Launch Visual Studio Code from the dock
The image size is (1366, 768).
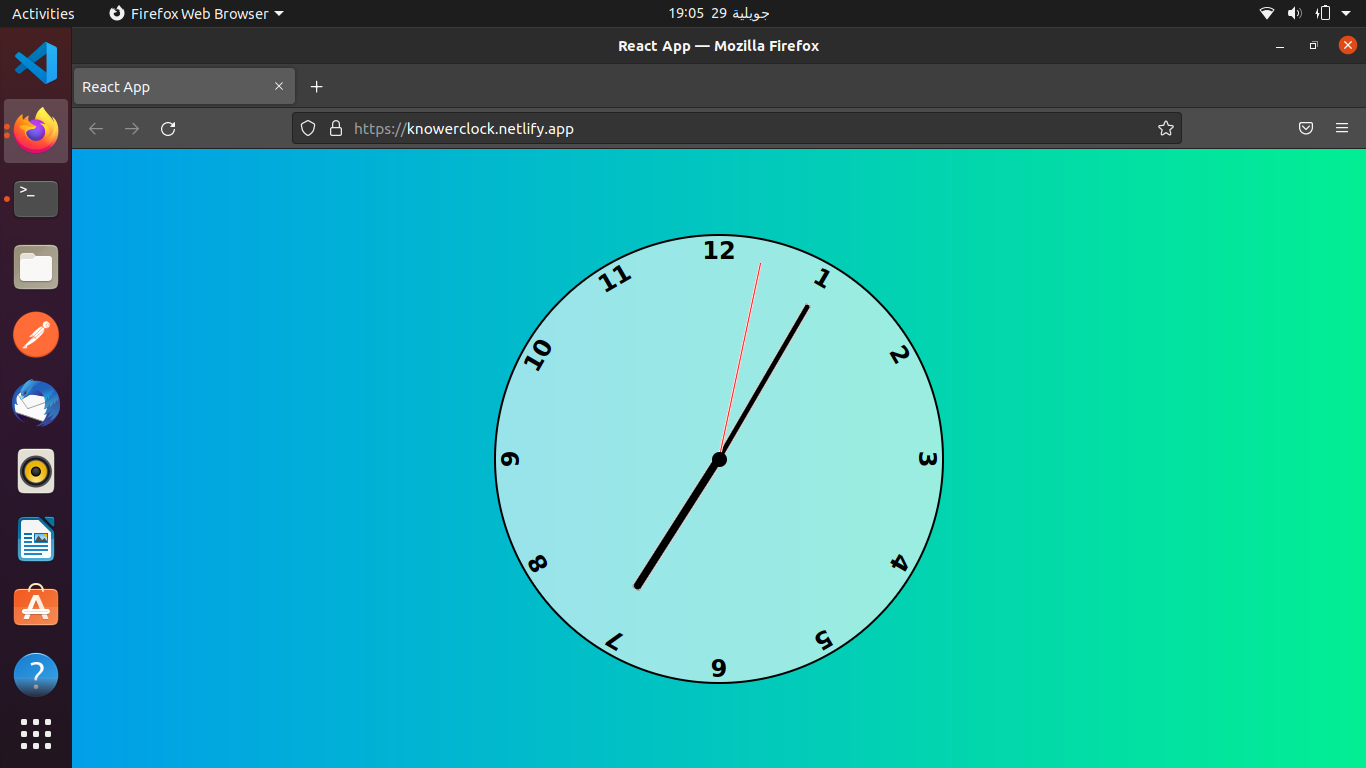tap(36, 63)
